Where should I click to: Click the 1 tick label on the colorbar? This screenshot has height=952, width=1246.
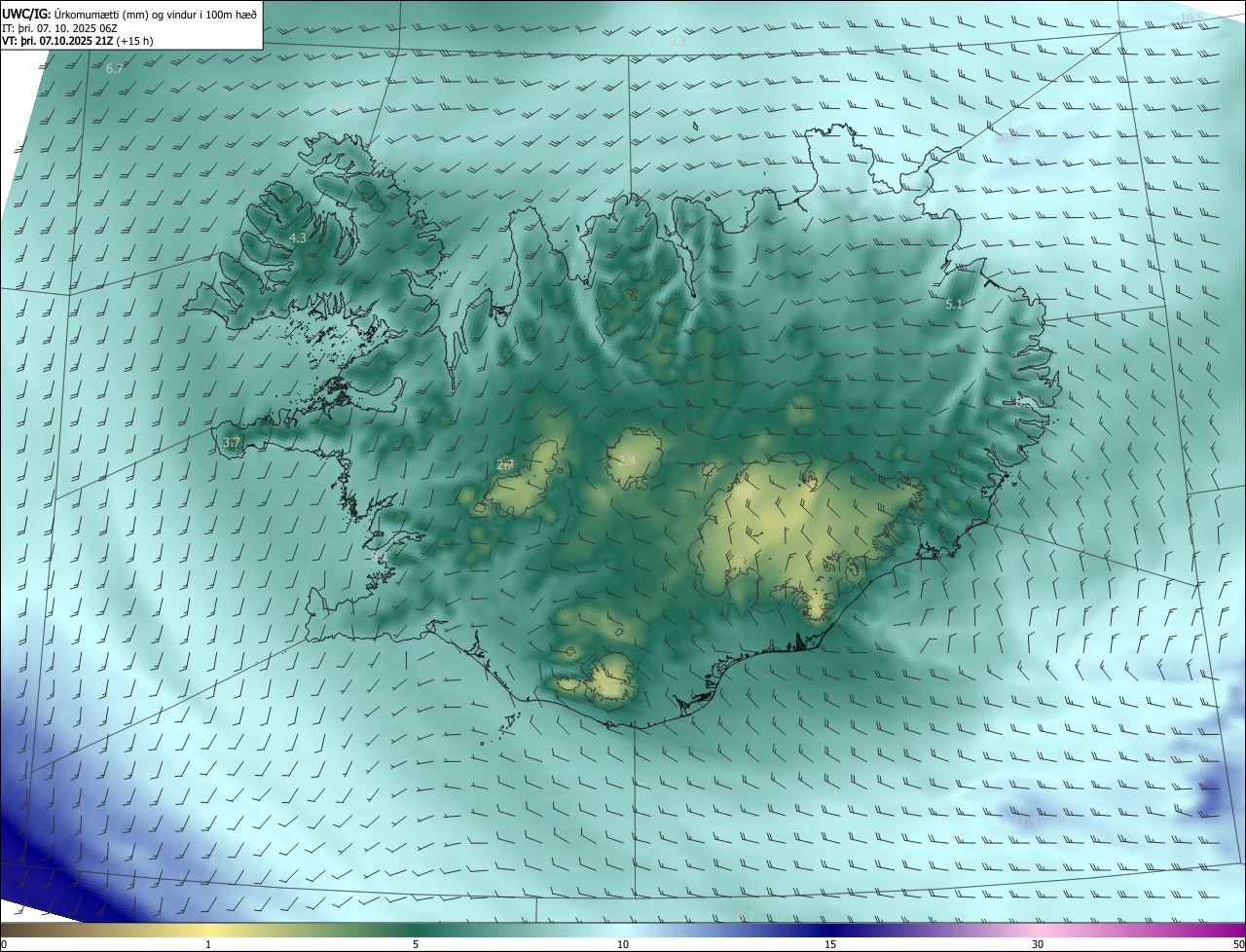click(x=207, y=945)
